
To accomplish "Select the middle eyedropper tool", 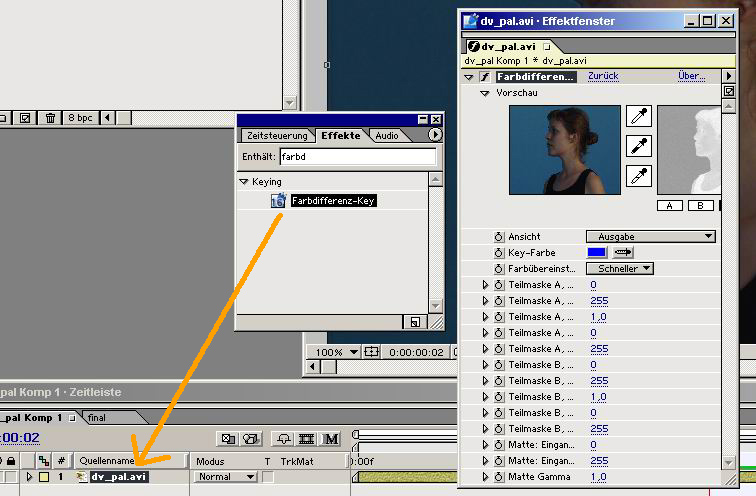I will [638, 146].
